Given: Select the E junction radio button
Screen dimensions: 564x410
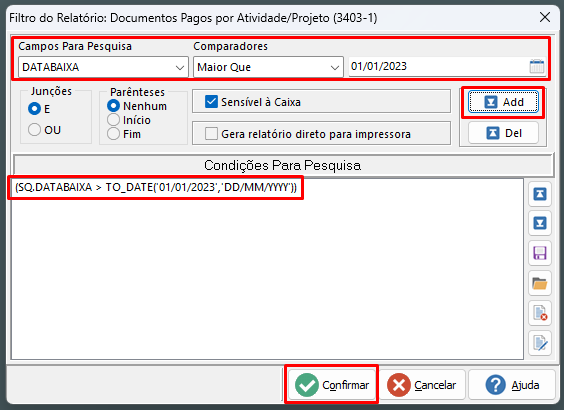Looking at the screenshot, I should point(35,109).
